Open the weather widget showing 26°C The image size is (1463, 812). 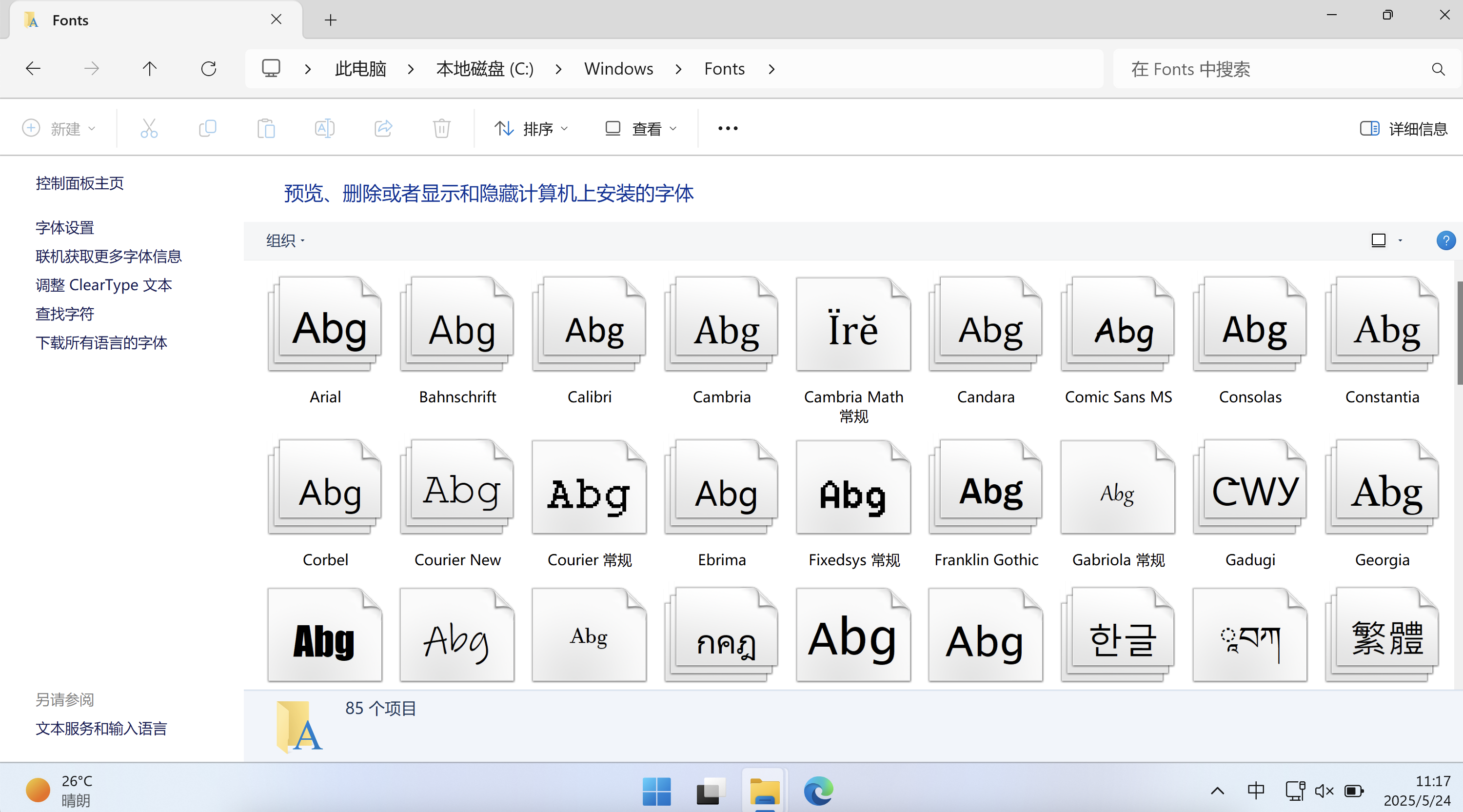[59, 791]
